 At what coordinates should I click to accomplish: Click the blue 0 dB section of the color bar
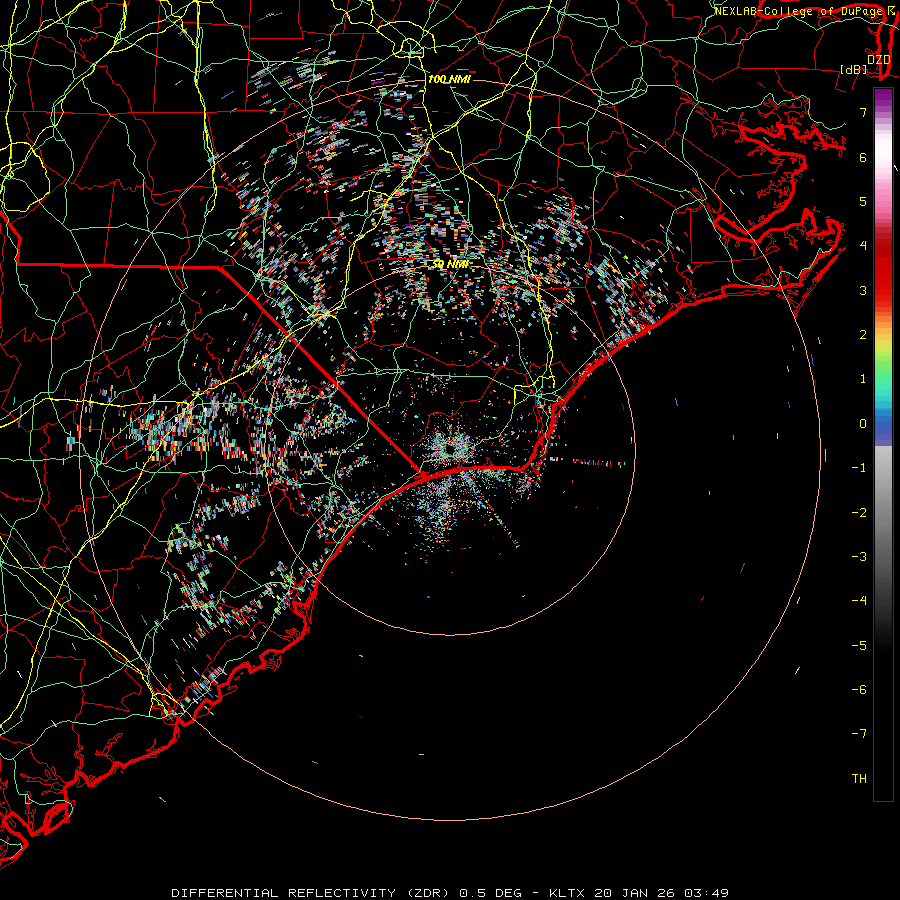883,426
